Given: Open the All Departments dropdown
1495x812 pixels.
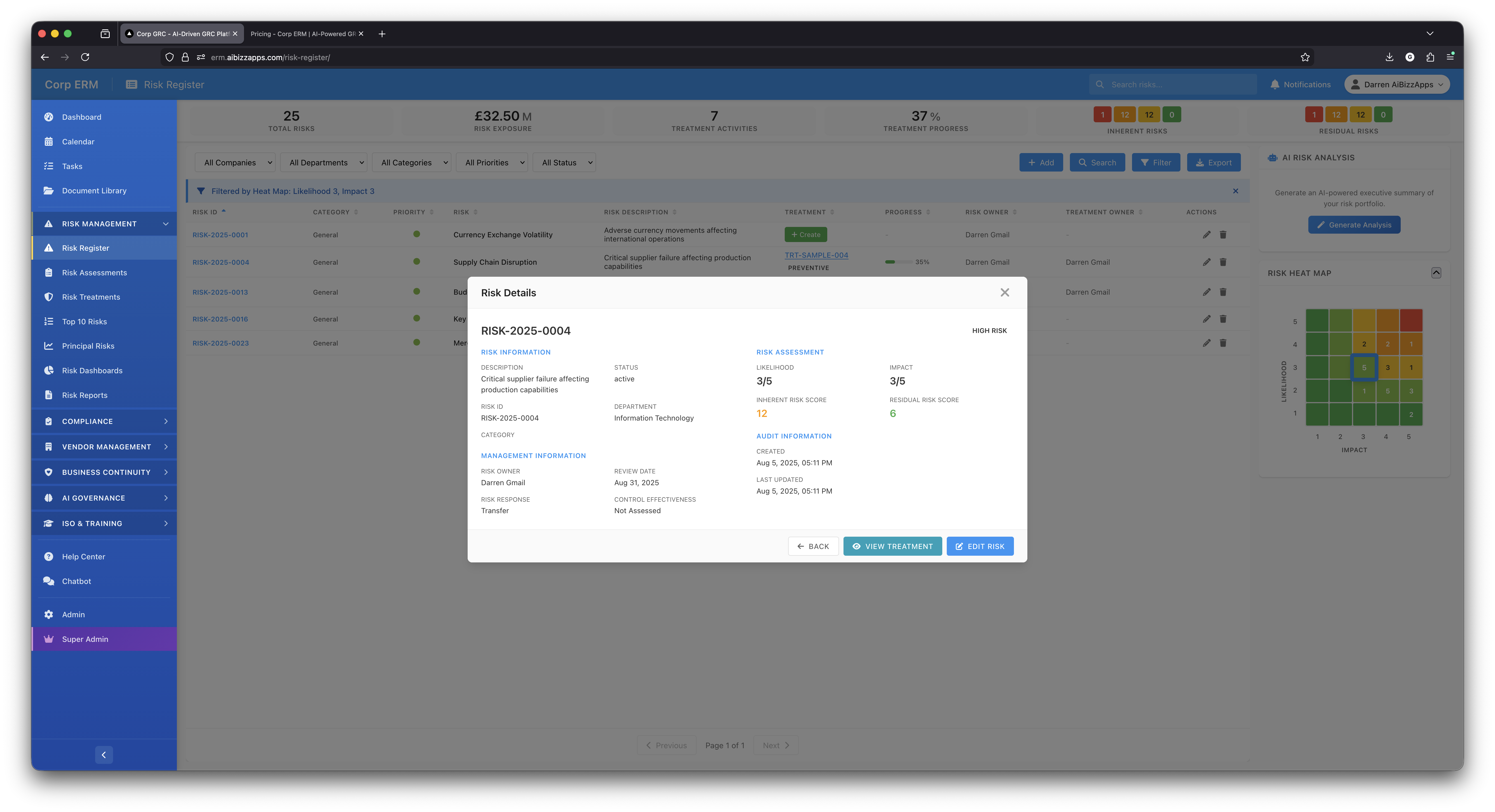Looking at the screenshot, I should [324, 163].
